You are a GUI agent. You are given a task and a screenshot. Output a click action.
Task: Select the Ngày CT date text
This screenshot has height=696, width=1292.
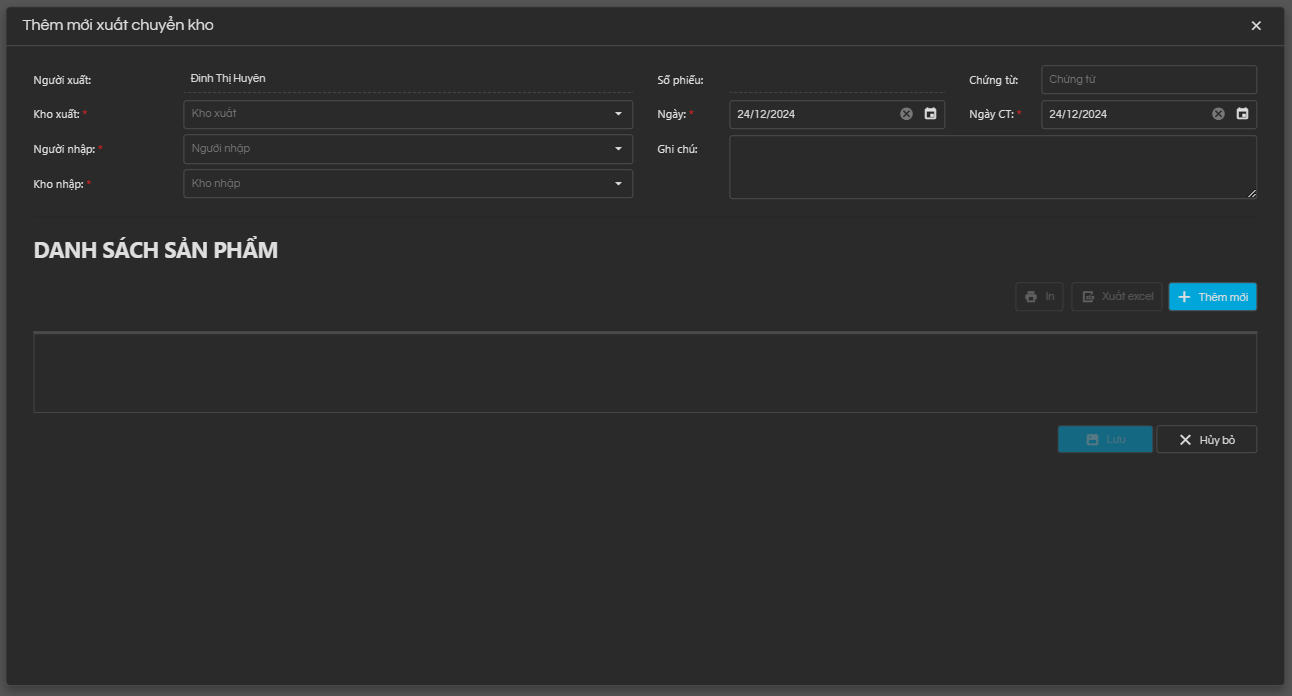pyautogui.click(x=1078, y=114)
